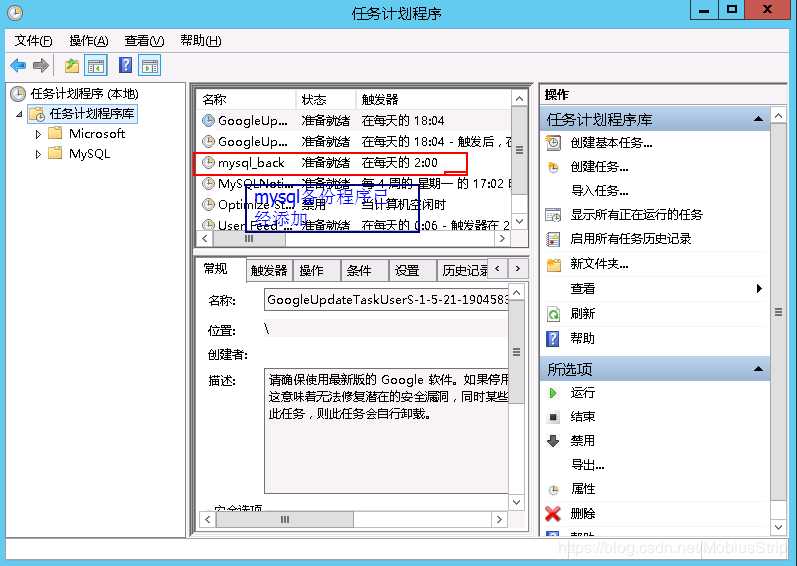
Task: Click the 创建基本任务 action icon
Action: point(554,143)
